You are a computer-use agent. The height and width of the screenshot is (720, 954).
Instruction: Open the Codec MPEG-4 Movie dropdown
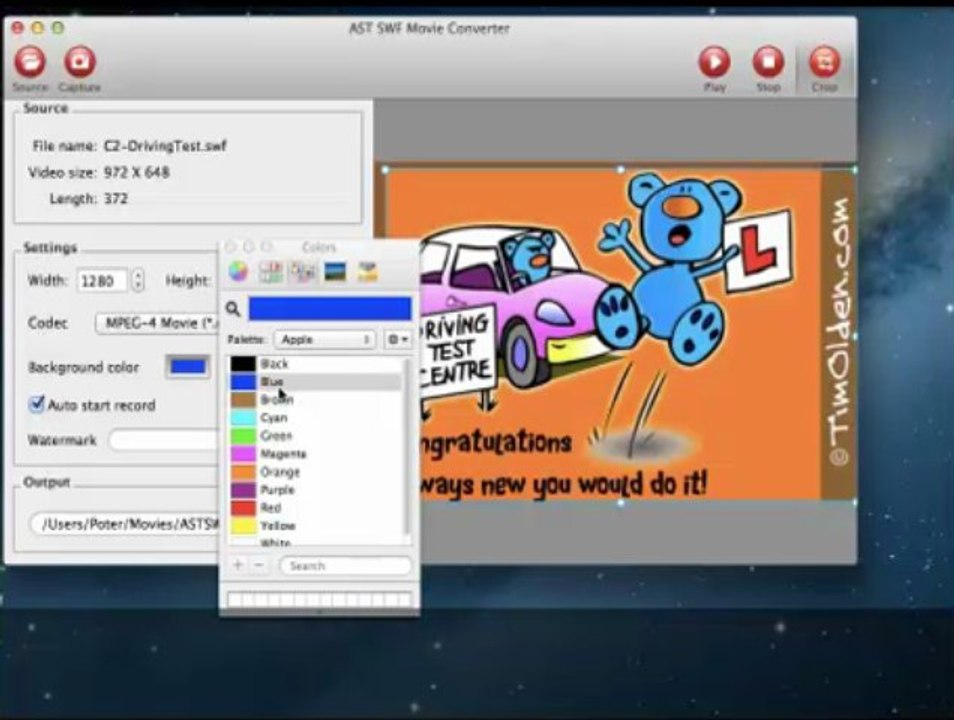pyautogui.click(x=157, y=323)
